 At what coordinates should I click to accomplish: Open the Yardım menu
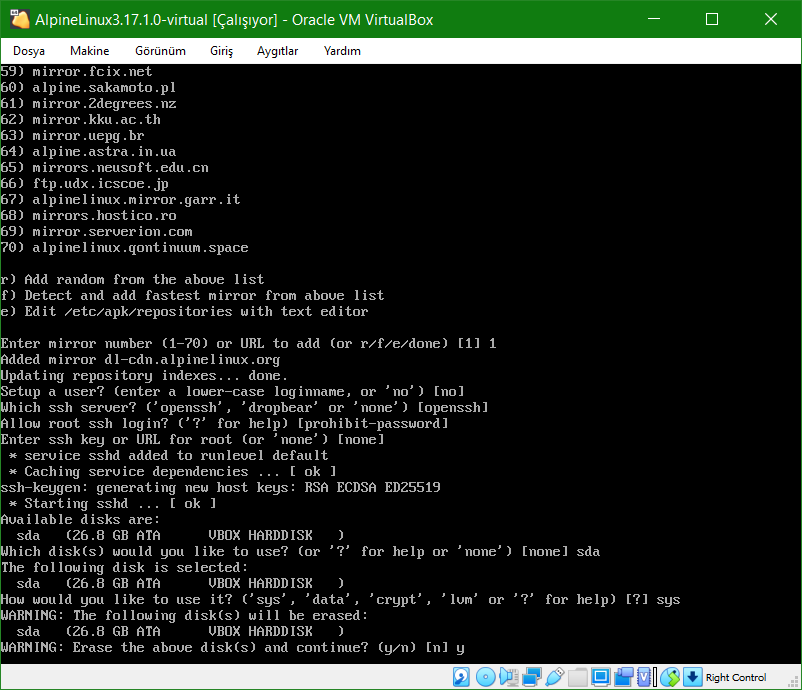pyautogui.click(x=342, y=51)
